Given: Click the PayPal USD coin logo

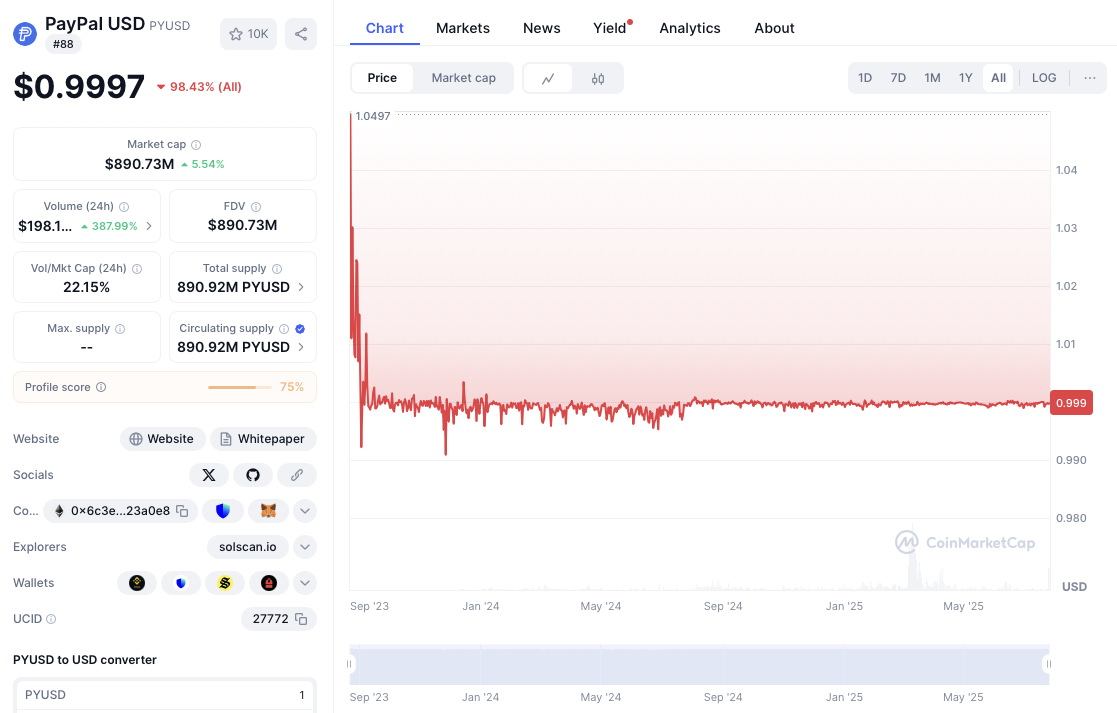Looking at the screenshot, I should click(25, 33).
